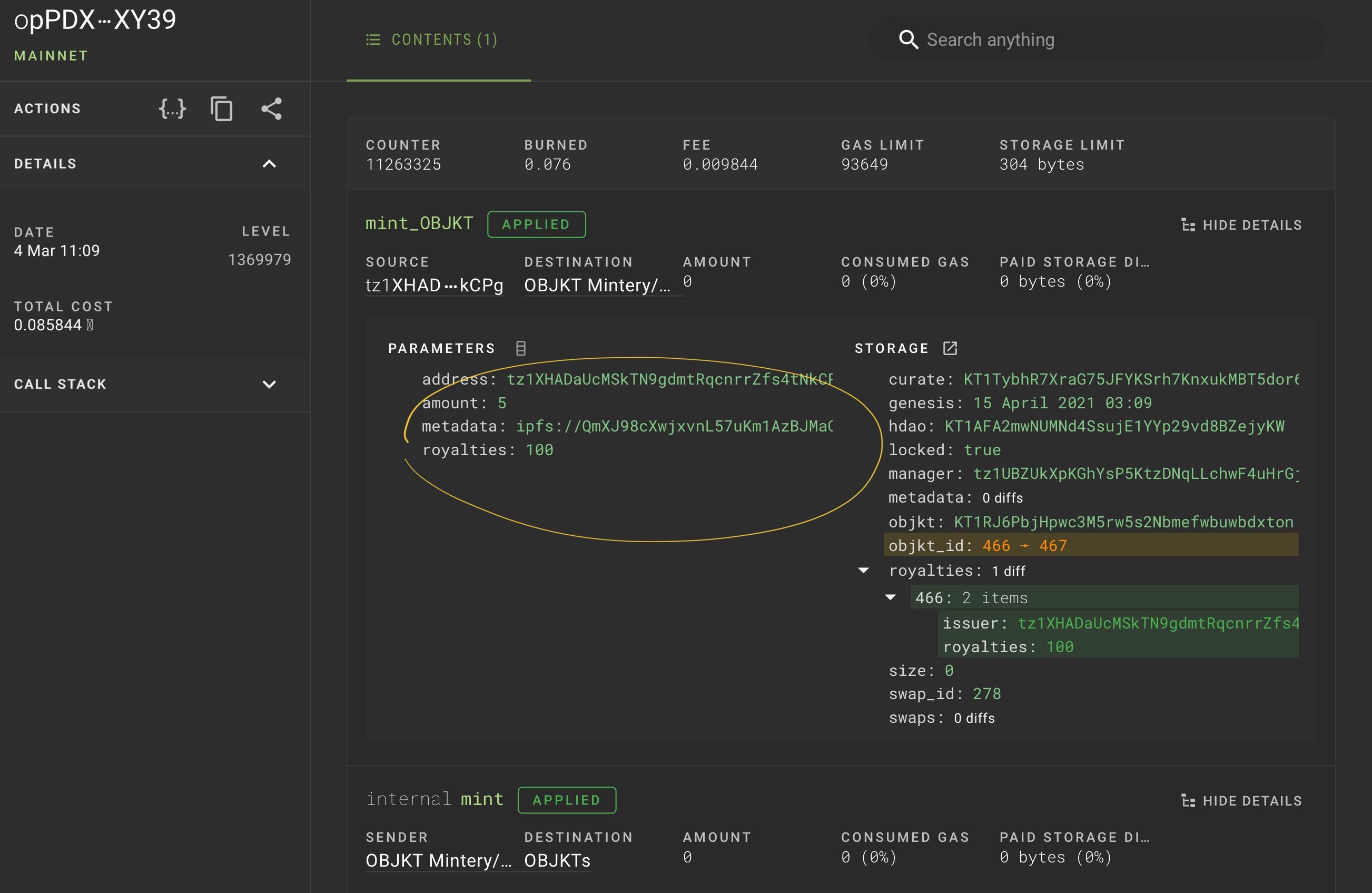Viewport: 1372px width, 893px height.
Task: Click the share icon in ACTIONS toolbar
Action: [270, 109]
